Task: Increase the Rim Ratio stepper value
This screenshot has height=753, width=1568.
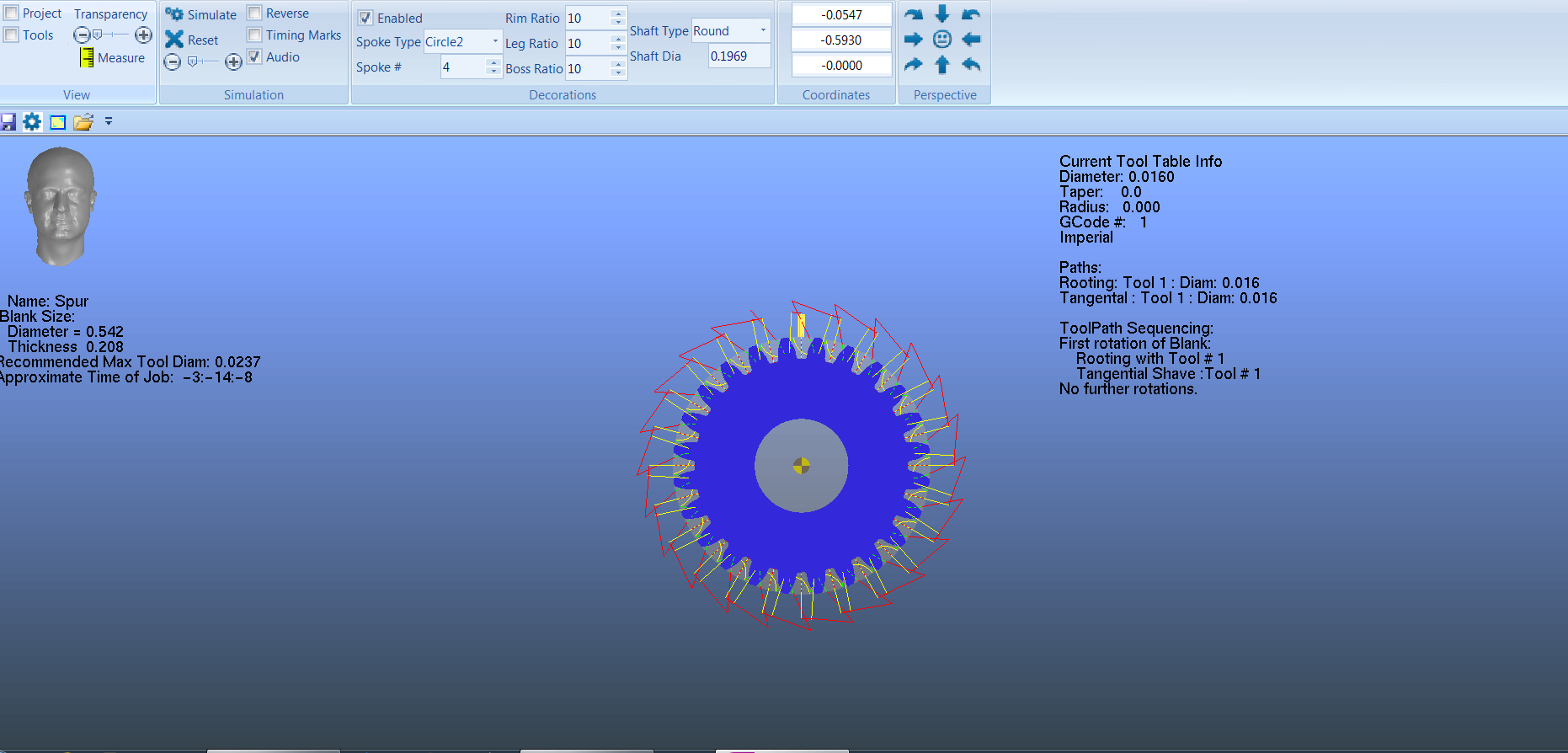Action: 618,13
